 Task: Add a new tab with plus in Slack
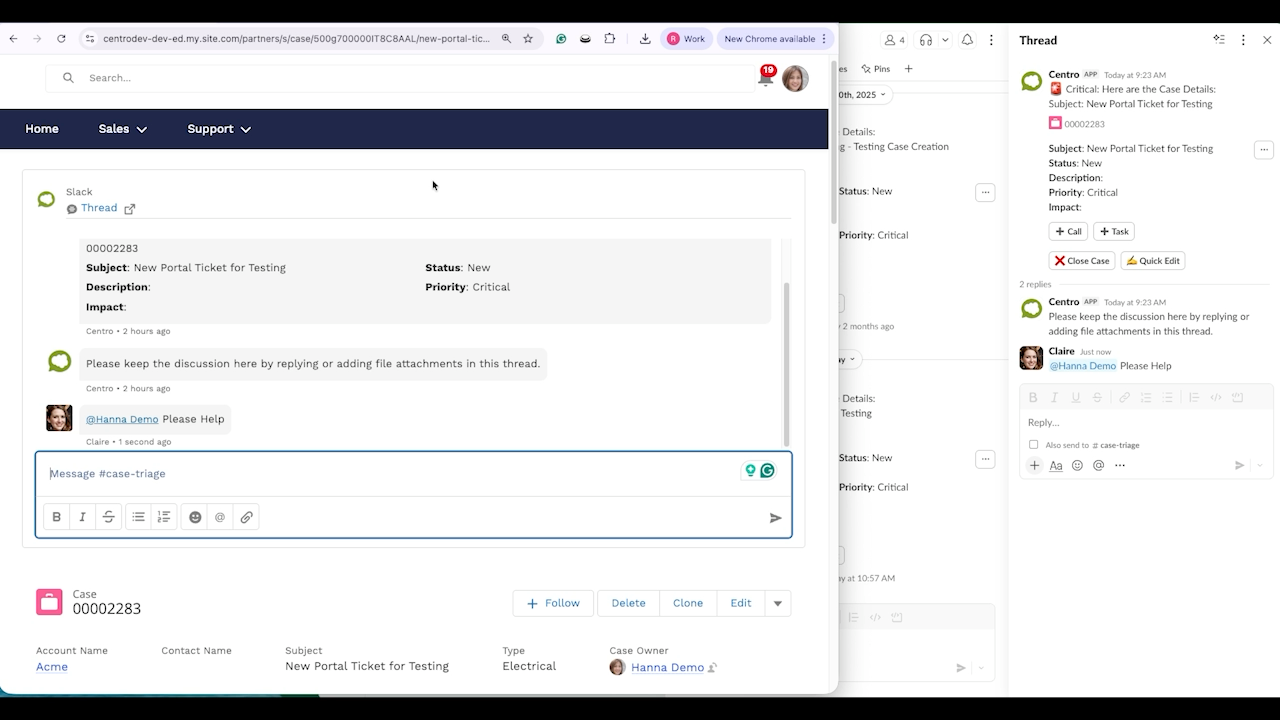(x=908, y=69)
